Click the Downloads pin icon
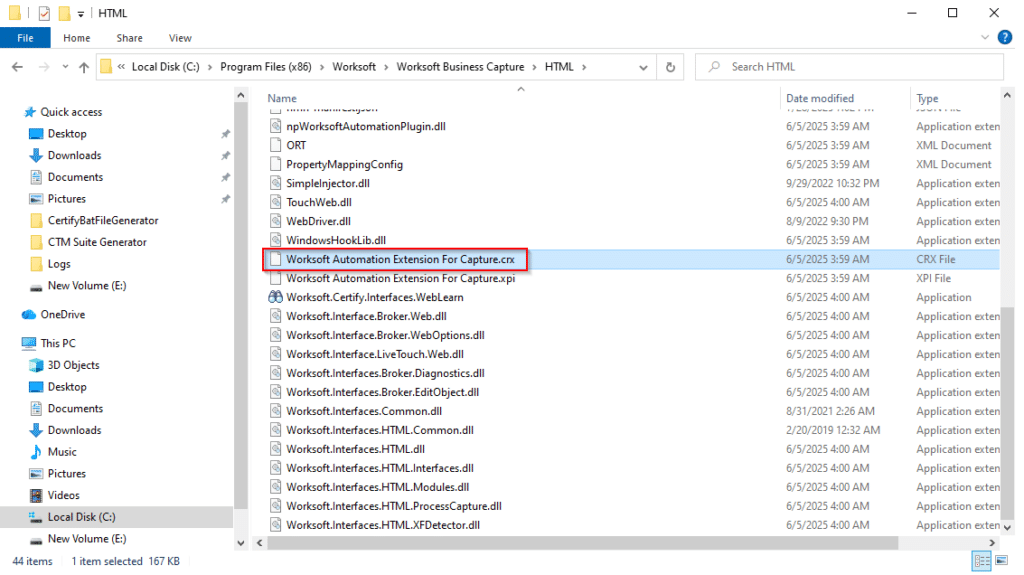This screenshot has height=575, width=1024. tap(225, 156)
